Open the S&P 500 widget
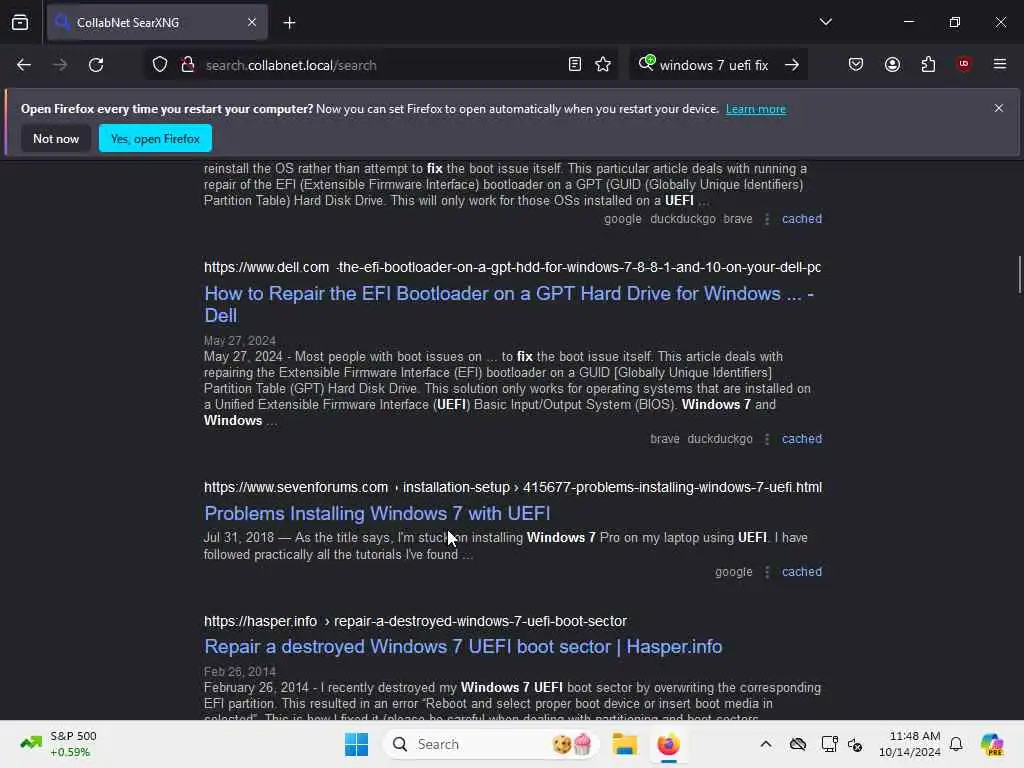 pos(59,744)
